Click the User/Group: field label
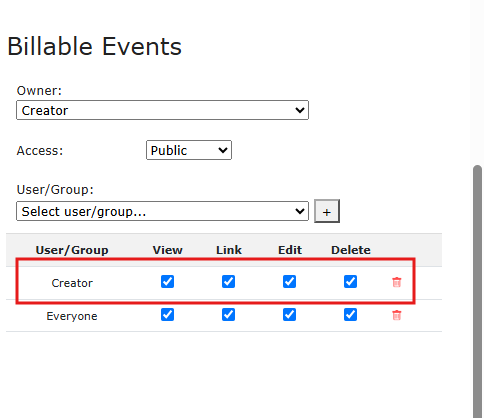This screenshot has height=418, width=484. coord(55,189)
